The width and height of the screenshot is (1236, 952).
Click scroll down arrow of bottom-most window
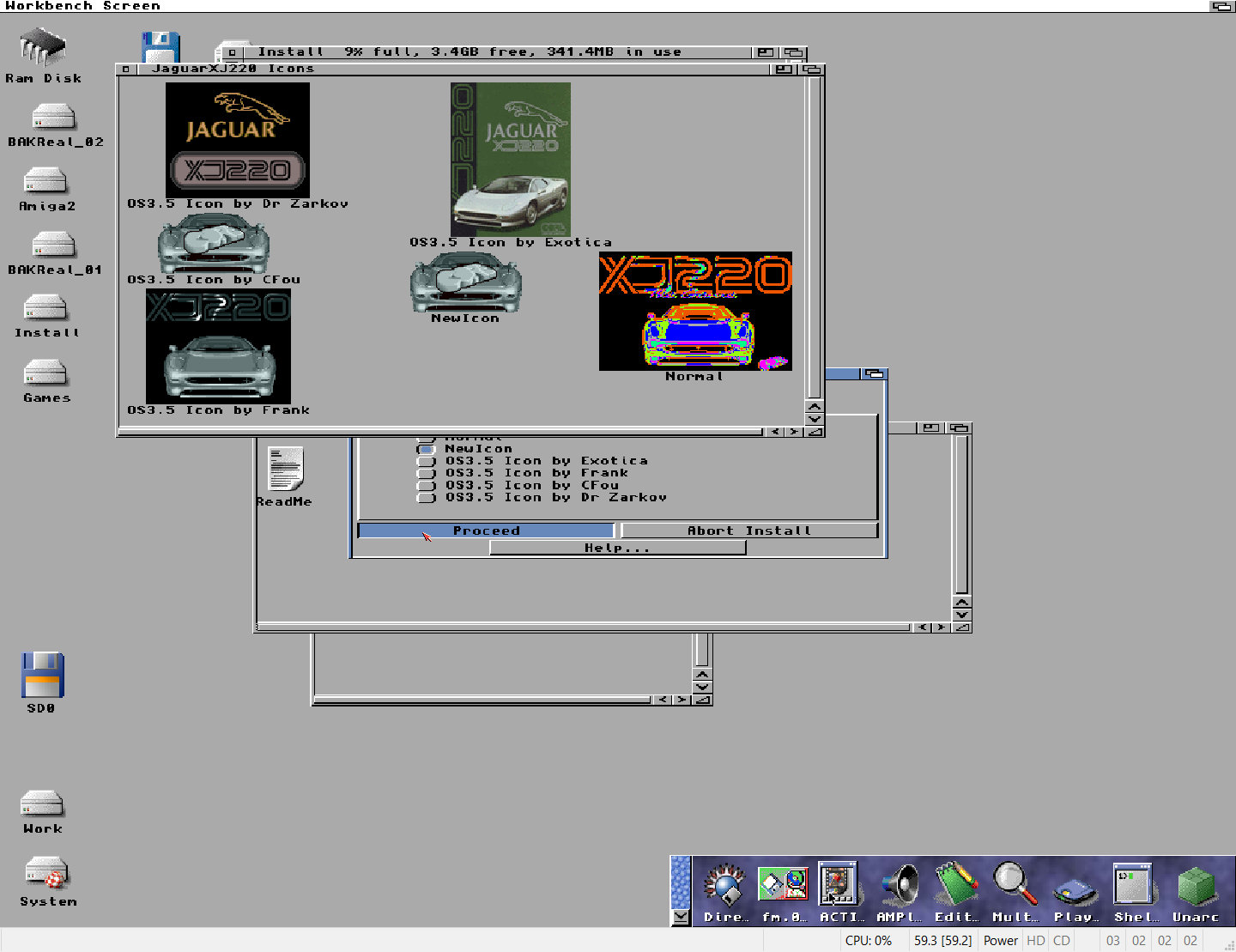[x=702, y=687]
